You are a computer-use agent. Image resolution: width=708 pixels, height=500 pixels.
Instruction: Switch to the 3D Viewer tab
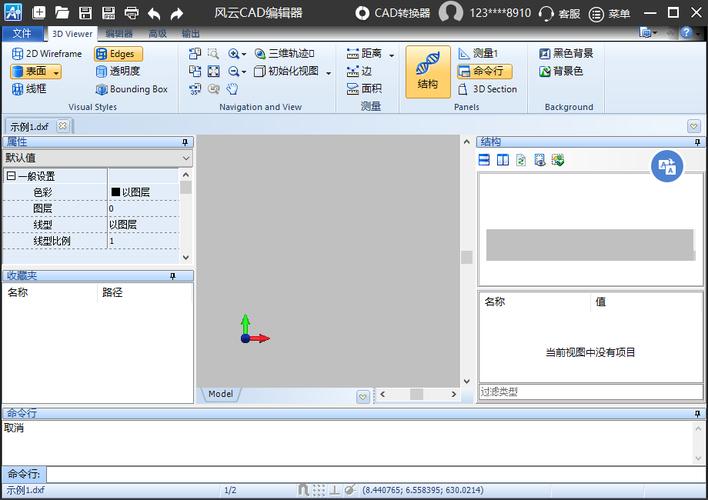[x=72, y=34]
